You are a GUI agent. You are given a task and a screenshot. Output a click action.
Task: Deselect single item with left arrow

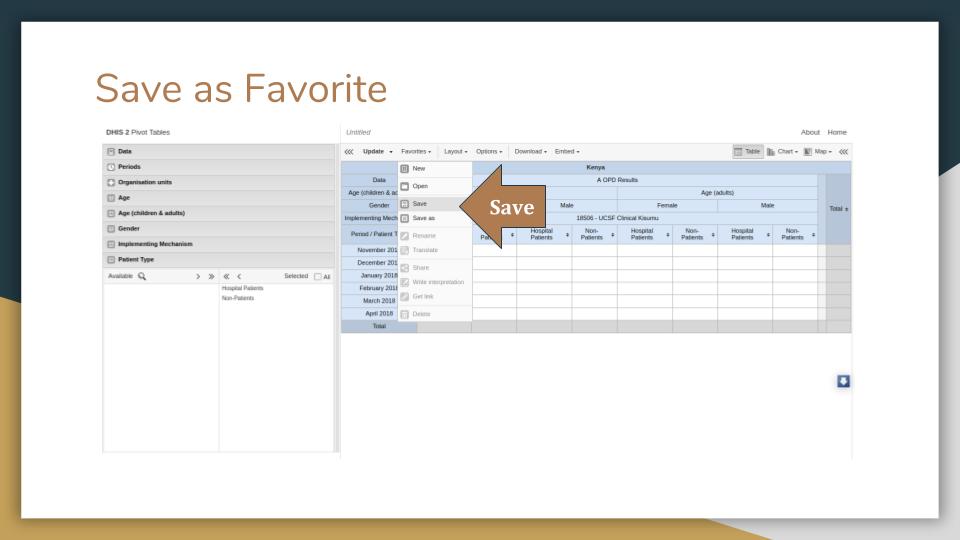point(239,276)
